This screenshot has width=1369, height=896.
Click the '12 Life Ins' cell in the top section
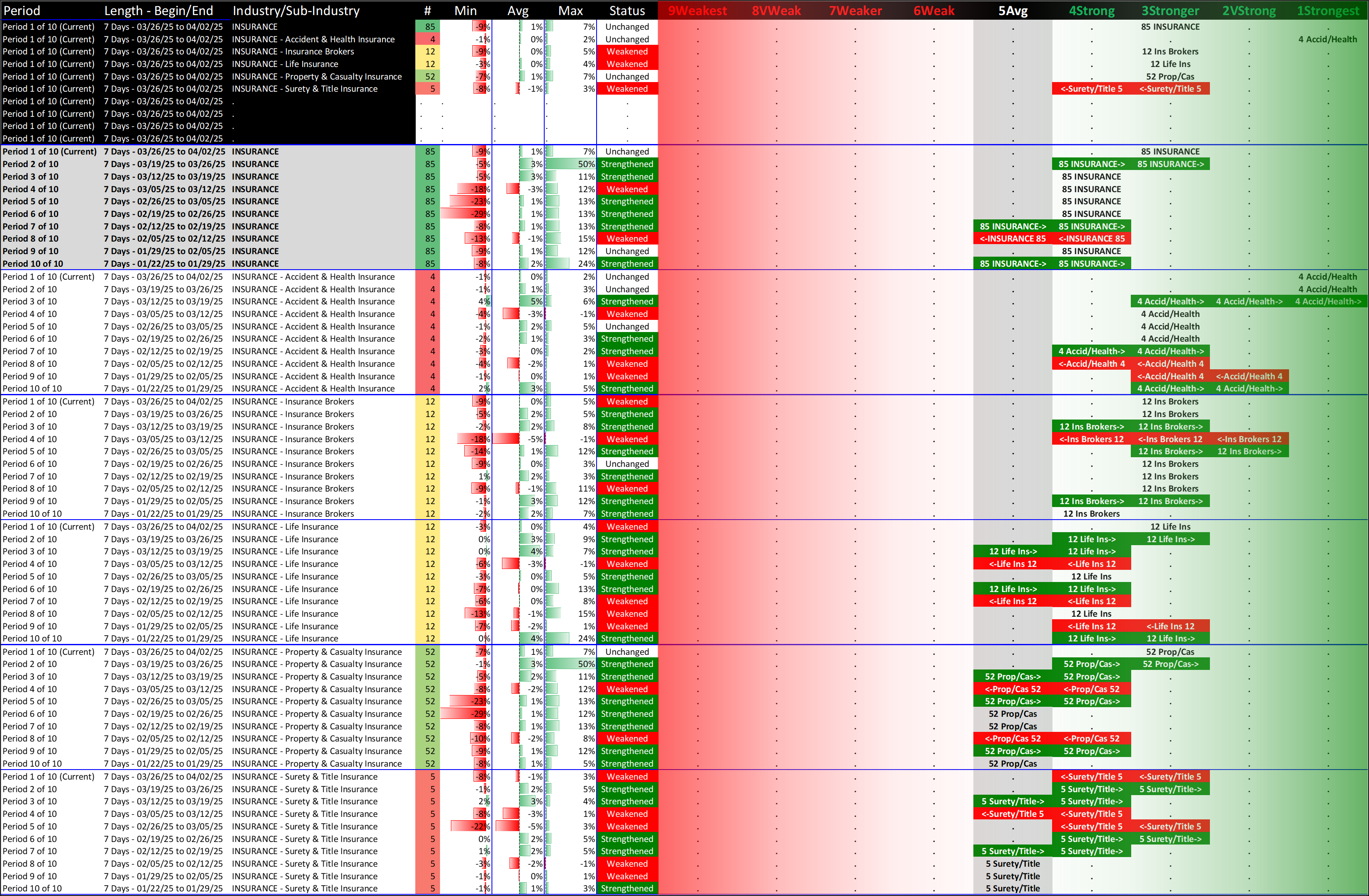(1170, 64)
